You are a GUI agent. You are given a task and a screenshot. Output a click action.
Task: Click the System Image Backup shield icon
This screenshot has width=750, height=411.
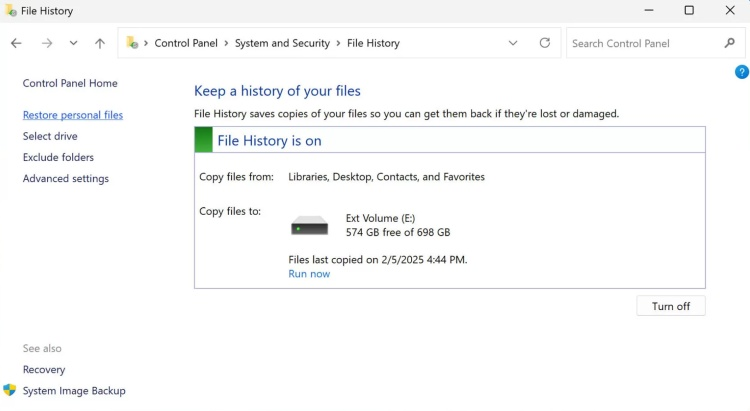pyautogui.click(x=10, y=390)
